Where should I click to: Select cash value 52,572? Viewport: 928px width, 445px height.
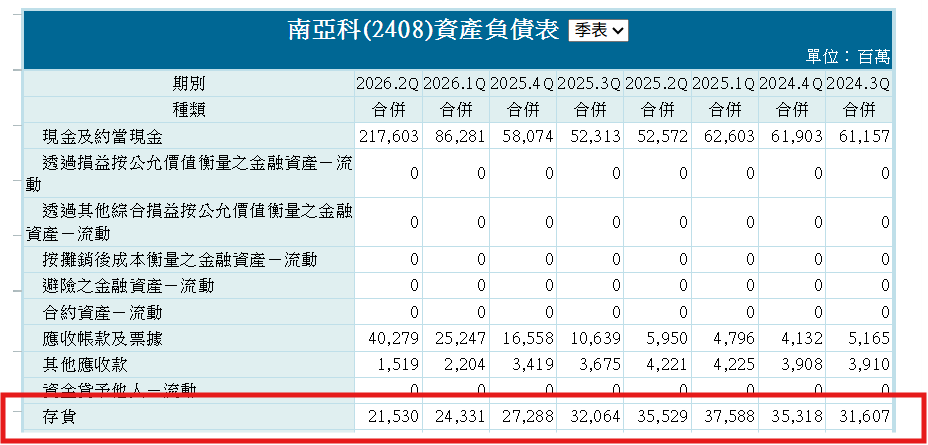pyautogui.click(x=662, y=137)
